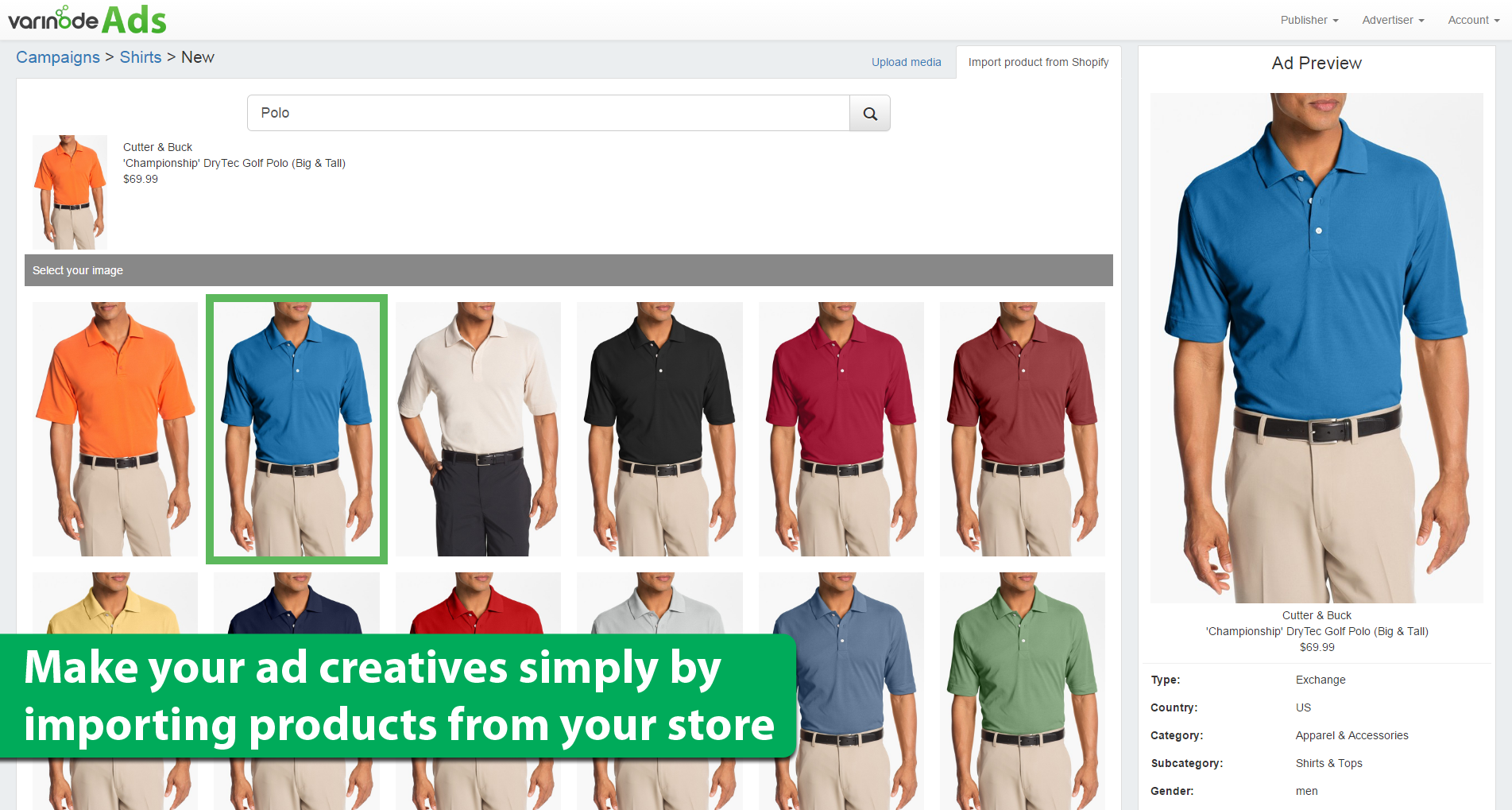This screenshot has width=1512, height=810.
Task: Select the maroon polo image
Action: click(x=1023, y=429)
